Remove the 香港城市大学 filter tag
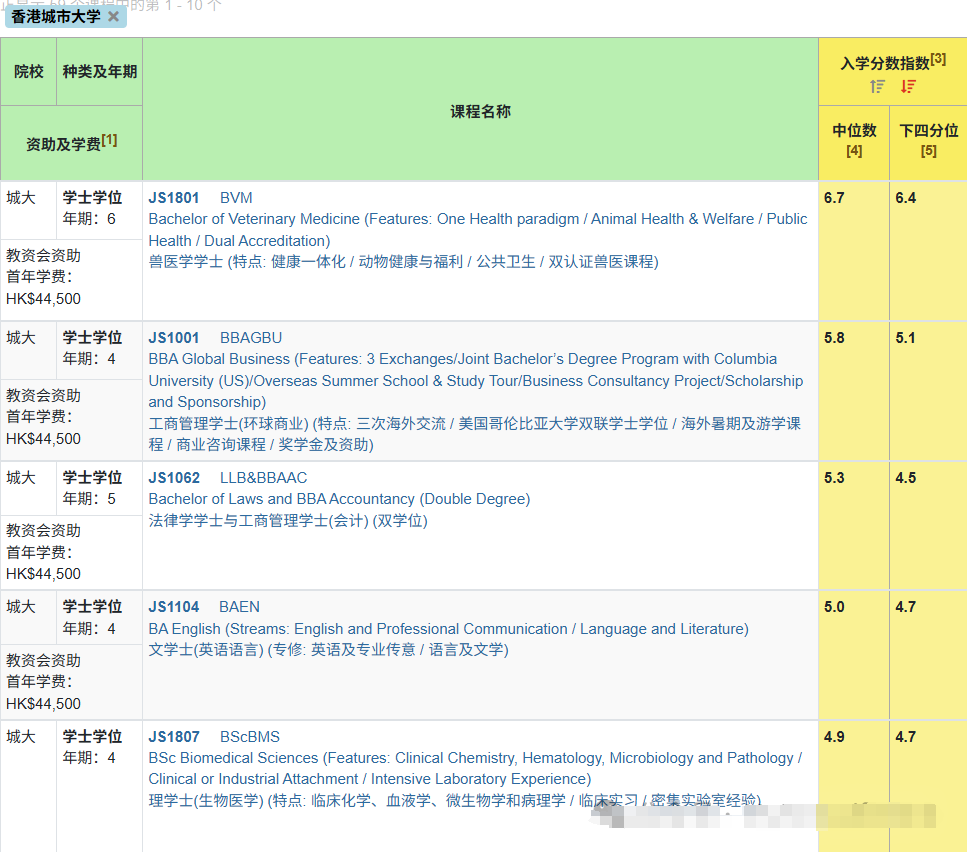This screenshot has width=967, height=852. [113, 17]
